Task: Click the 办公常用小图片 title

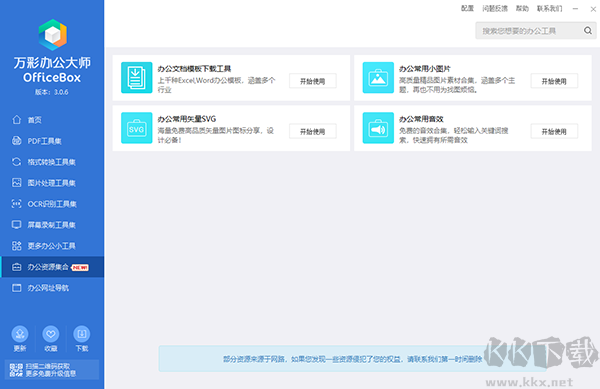Action: [x=425, y=69]
